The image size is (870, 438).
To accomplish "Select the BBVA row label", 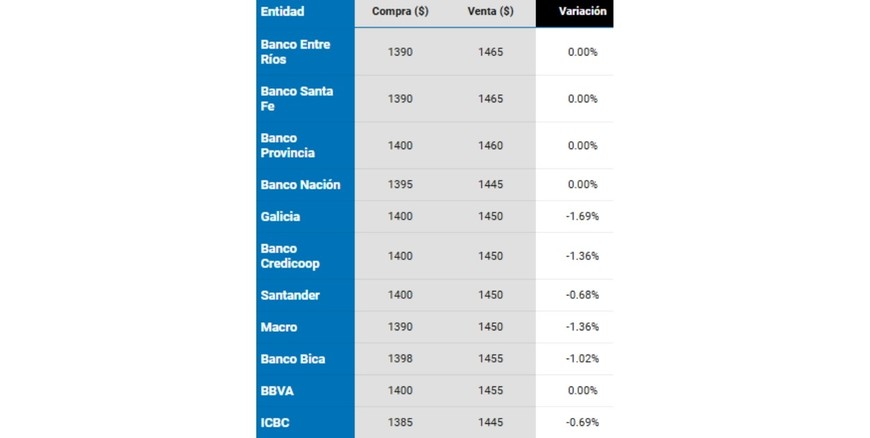I will pos(277,391).
